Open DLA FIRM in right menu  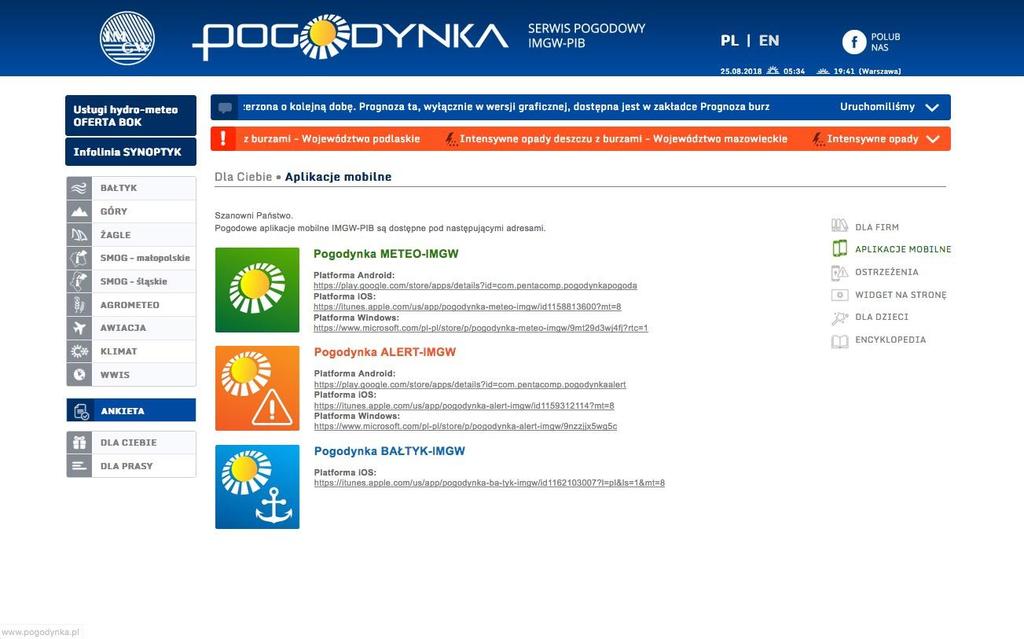click(876, 227)
